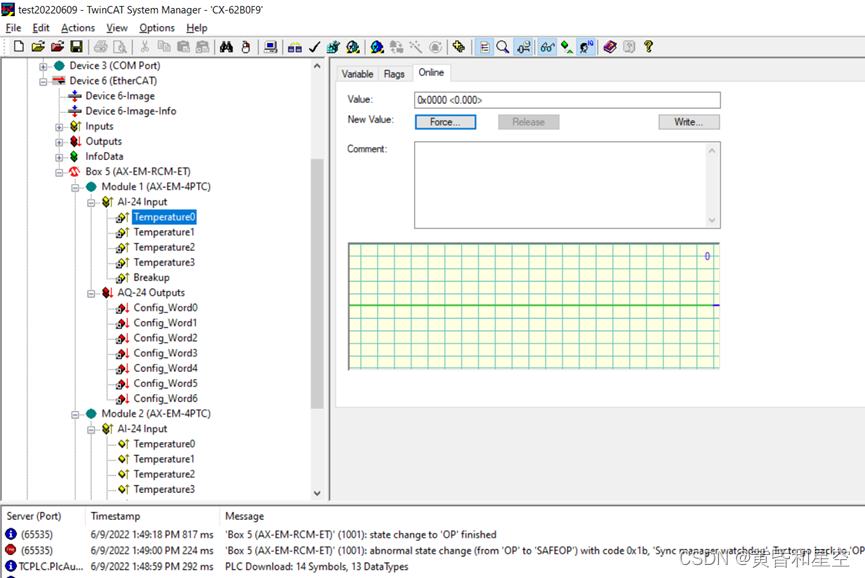Select Config_Word4 output variable
The width and height of the screenshot is (865, 578).
[x=165, y=368]
